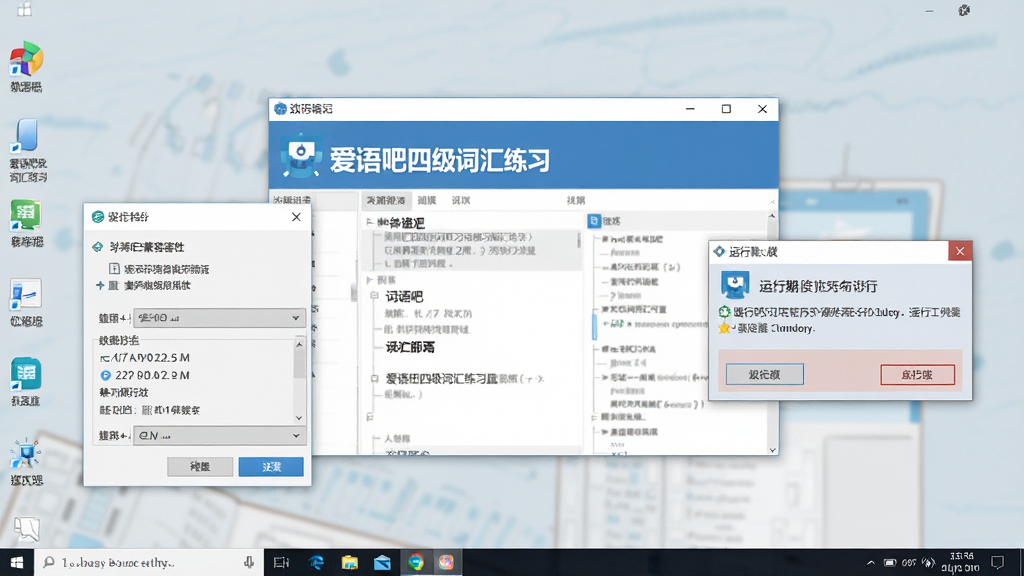
Task: Click the teal round title icon of the settings dialog
Action: click(98, 217)
